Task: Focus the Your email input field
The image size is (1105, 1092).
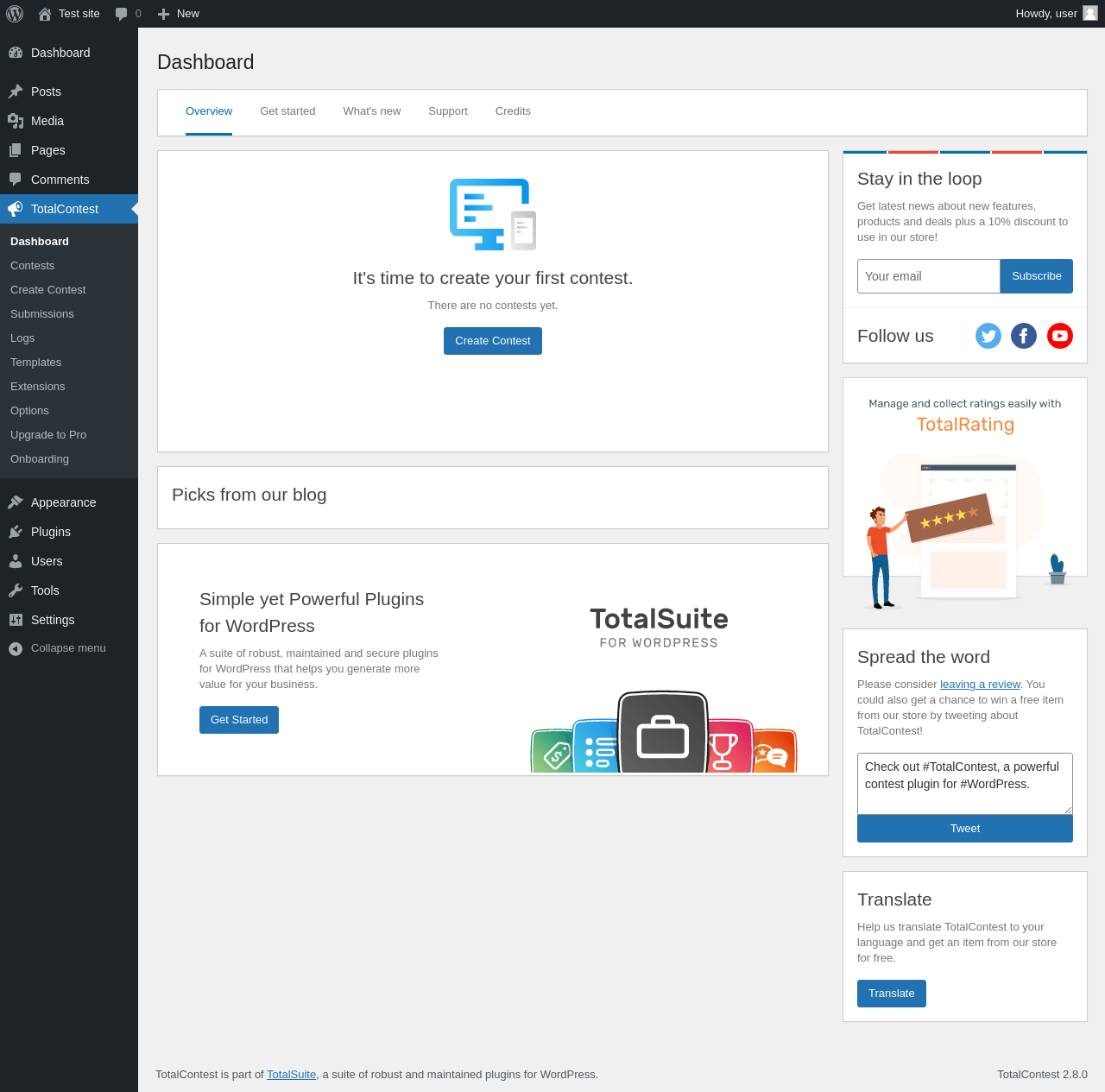Action: [x=929, y=276]
